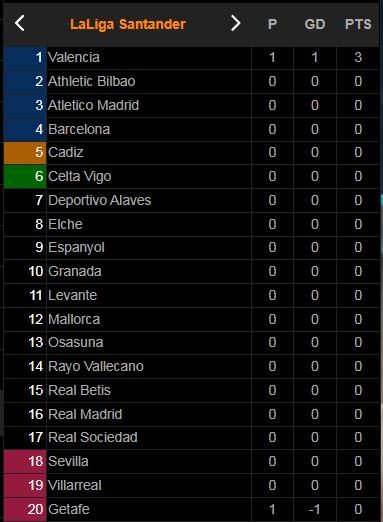
Task: Go to next league with right arrow
Action: point(235,23)
